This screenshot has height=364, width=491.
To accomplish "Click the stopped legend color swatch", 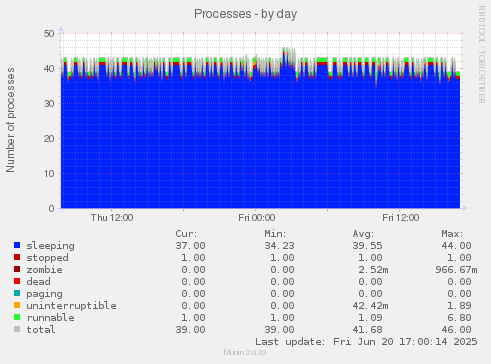I will coord(17,257).
